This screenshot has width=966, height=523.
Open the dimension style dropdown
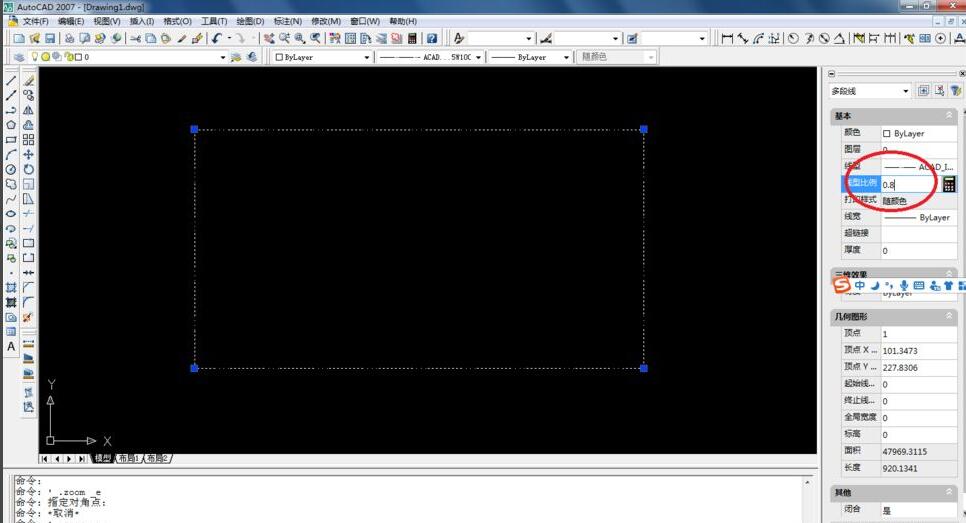coord(615,38)
